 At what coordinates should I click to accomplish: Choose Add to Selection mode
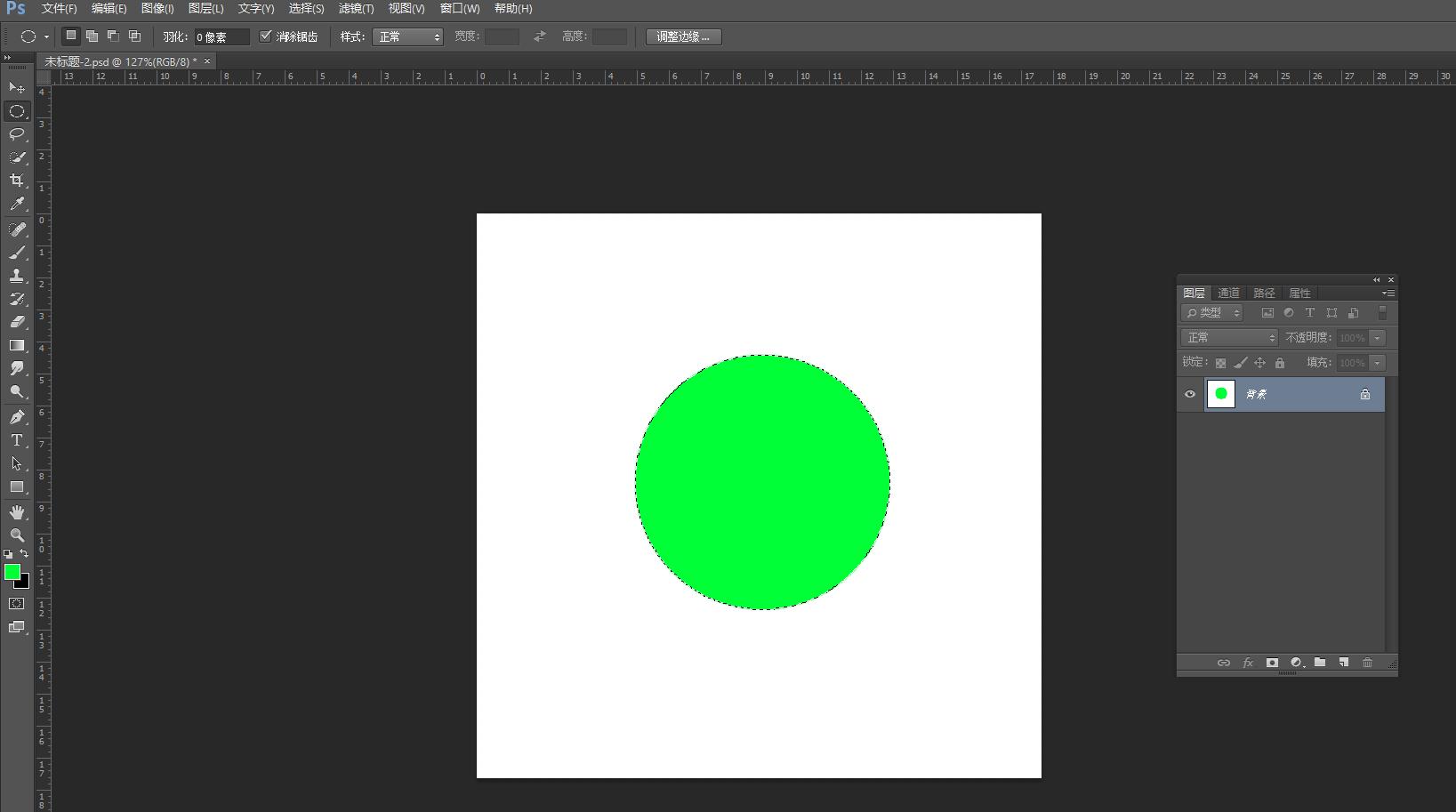coord(93,36)
